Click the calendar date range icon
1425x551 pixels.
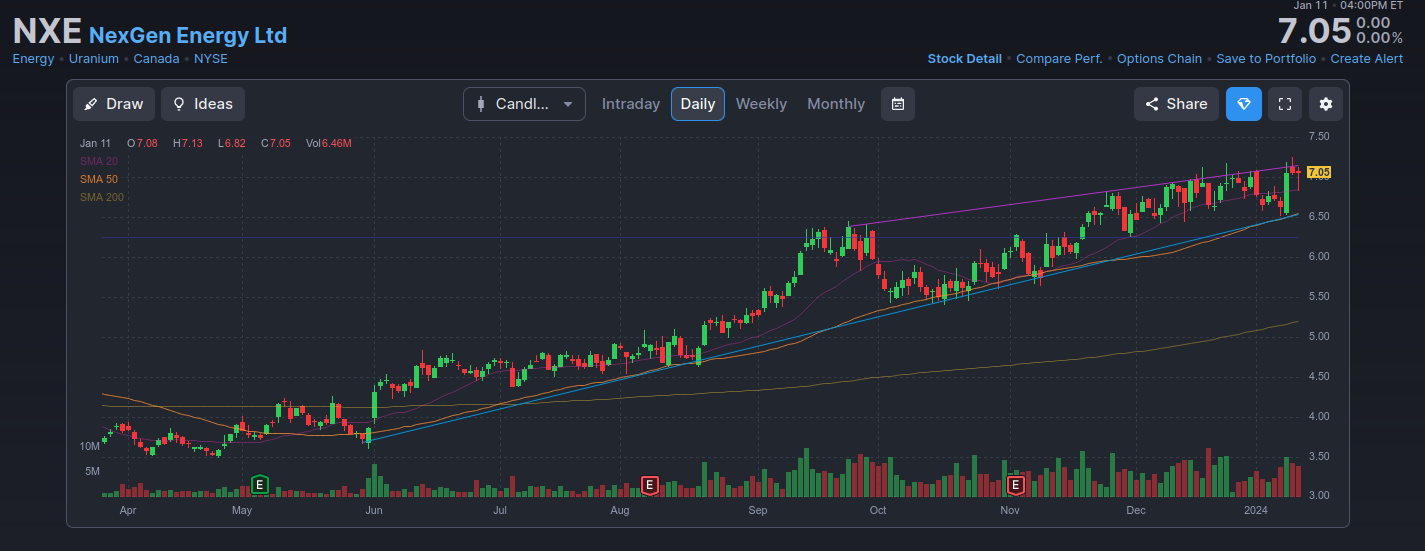point(898,104)
